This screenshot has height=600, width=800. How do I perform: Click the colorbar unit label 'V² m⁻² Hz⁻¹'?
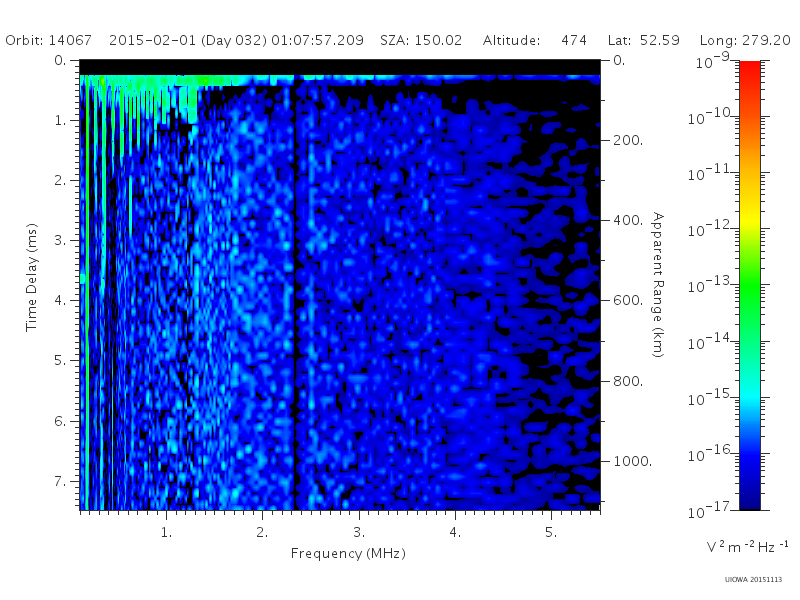pos(747,546)
